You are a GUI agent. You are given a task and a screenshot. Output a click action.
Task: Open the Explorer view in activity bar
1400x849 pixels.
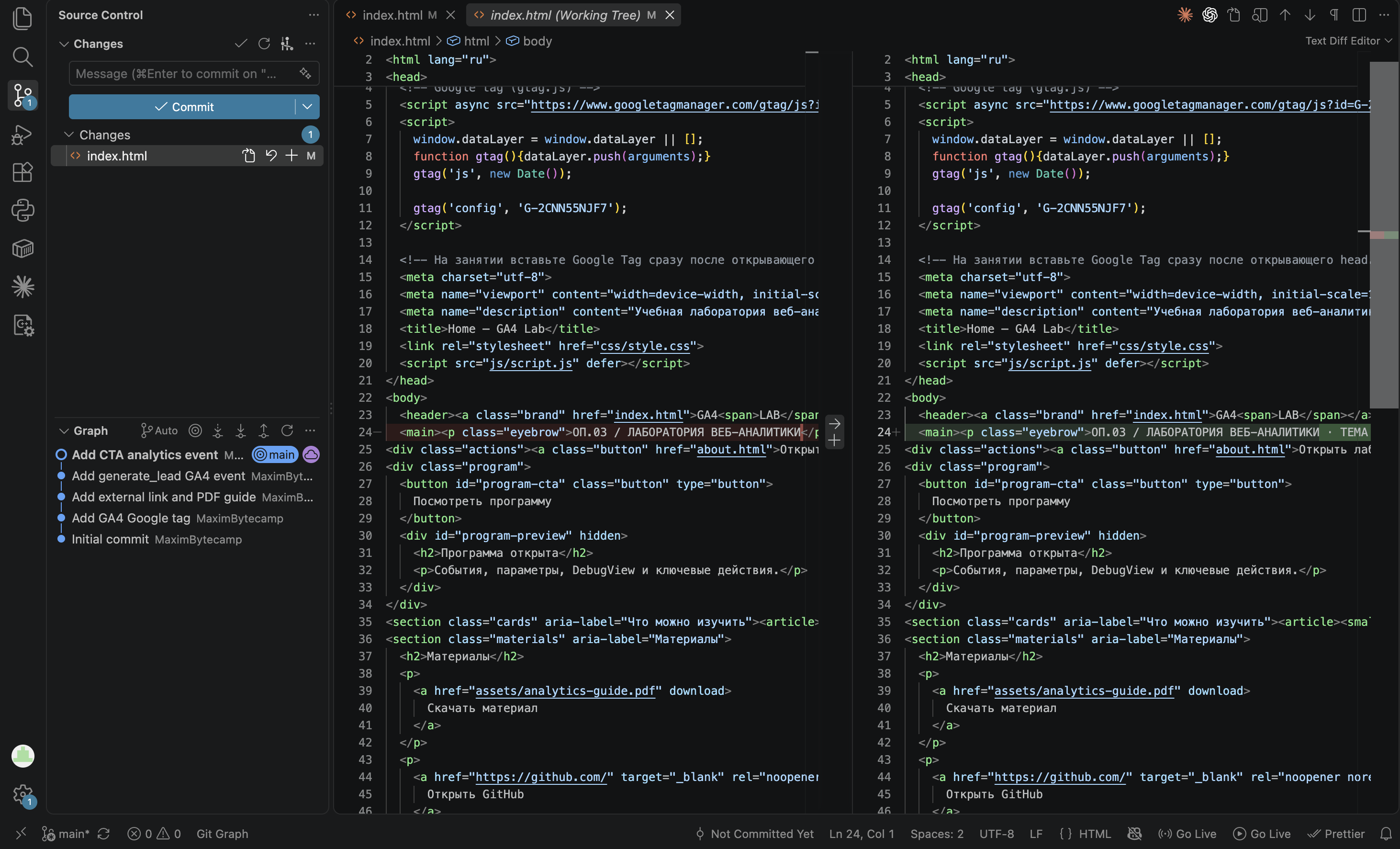(22, 18)
